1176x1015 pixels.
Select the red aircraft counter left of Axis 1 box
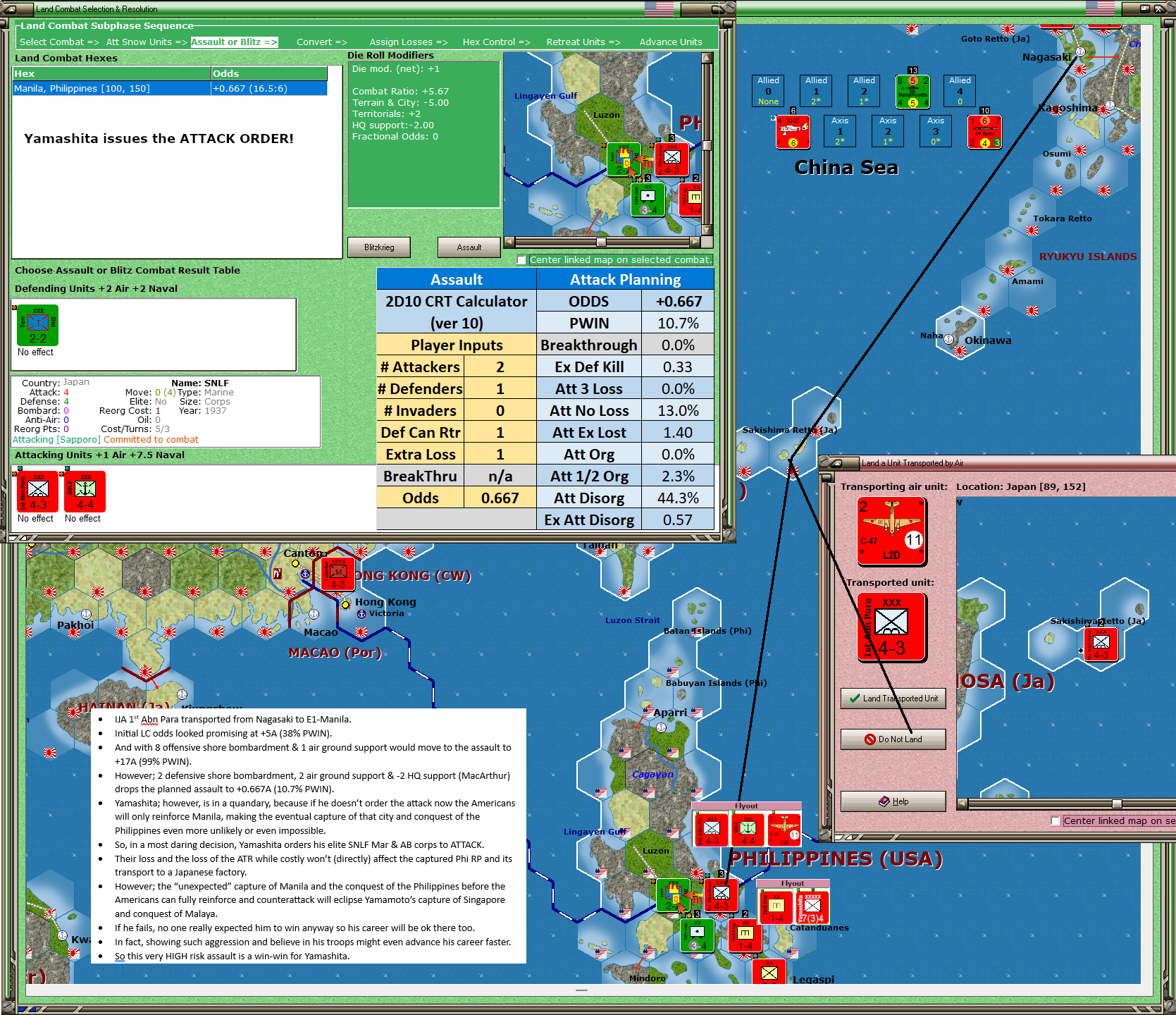pyautogui.click(x=793, y=132)
